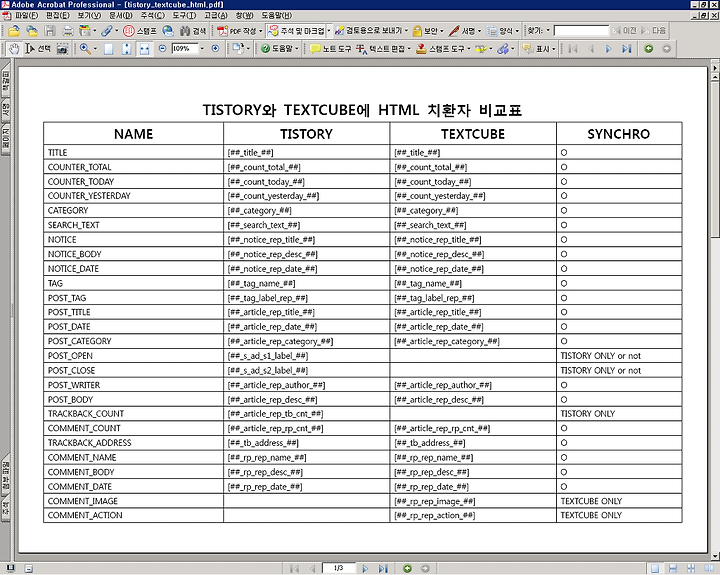Click the '[##_article_rep_tb_cnt_##]' cell

pos(307,414)
